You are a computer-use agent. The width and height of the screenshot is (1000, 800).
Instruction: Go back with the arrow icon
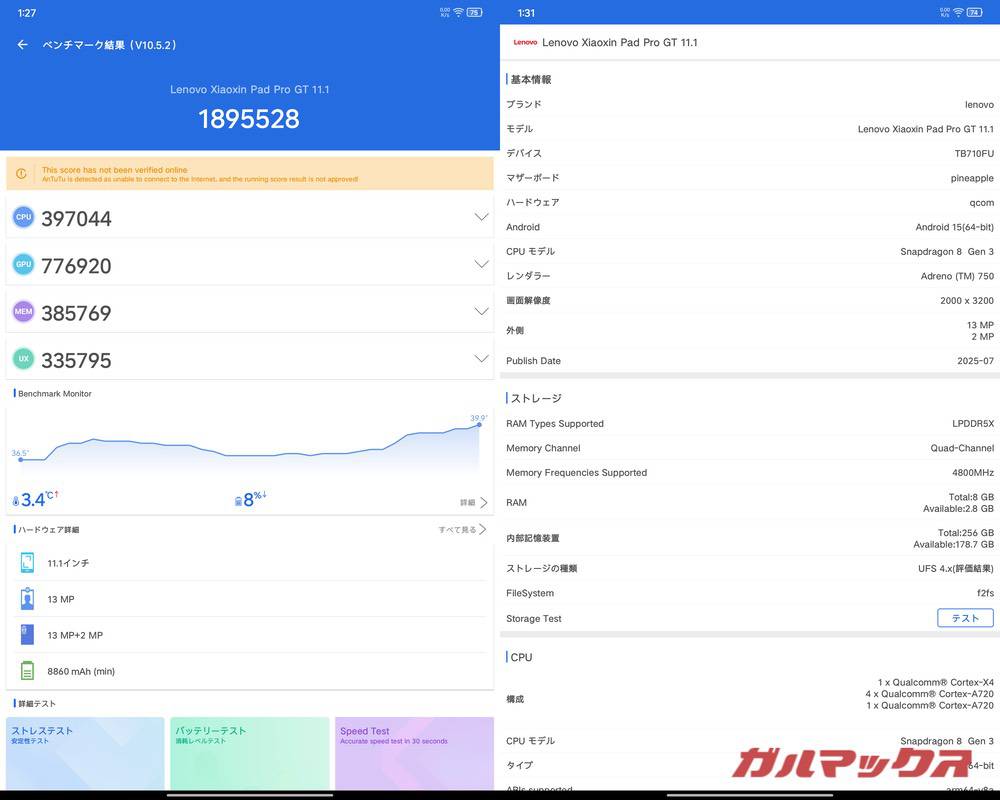tap(22, 45)
